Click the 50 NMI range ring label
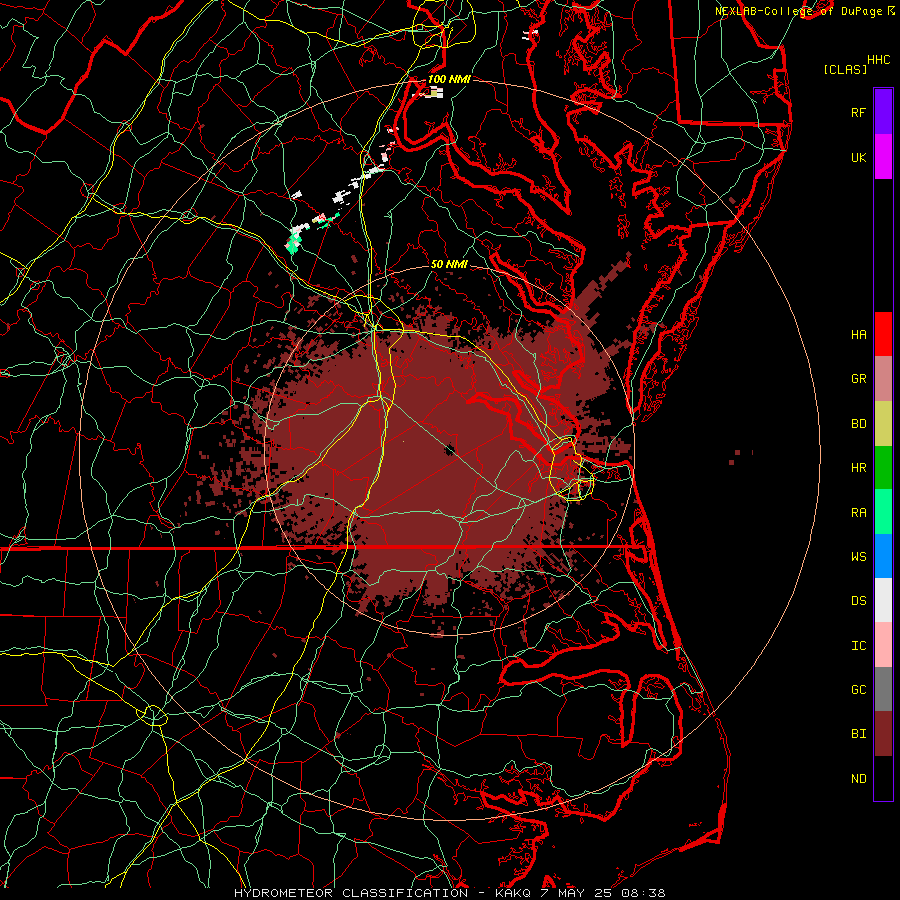The height and width of the screenshot is (900, 900). tap(449, 264)
